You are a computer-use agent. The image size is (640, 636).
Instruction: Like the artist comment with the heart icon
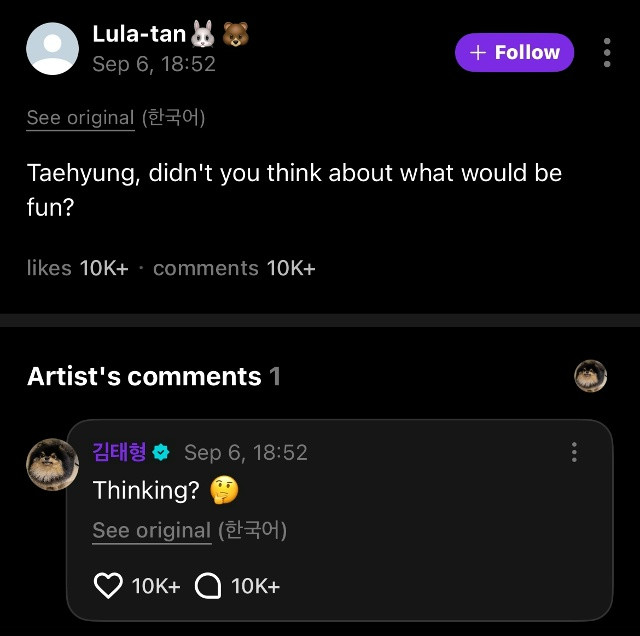[x=107, y=586]
